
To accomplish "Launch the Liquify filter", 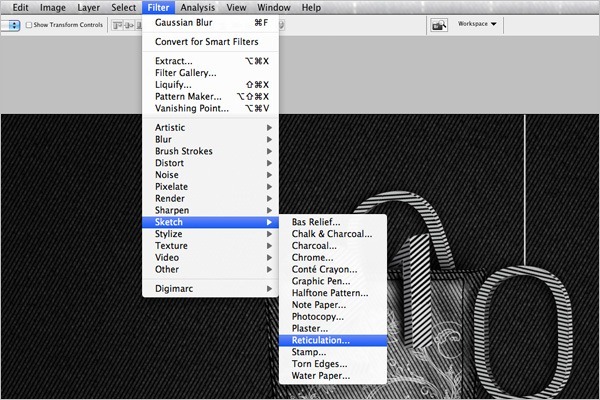I will [x=210, y=85].
